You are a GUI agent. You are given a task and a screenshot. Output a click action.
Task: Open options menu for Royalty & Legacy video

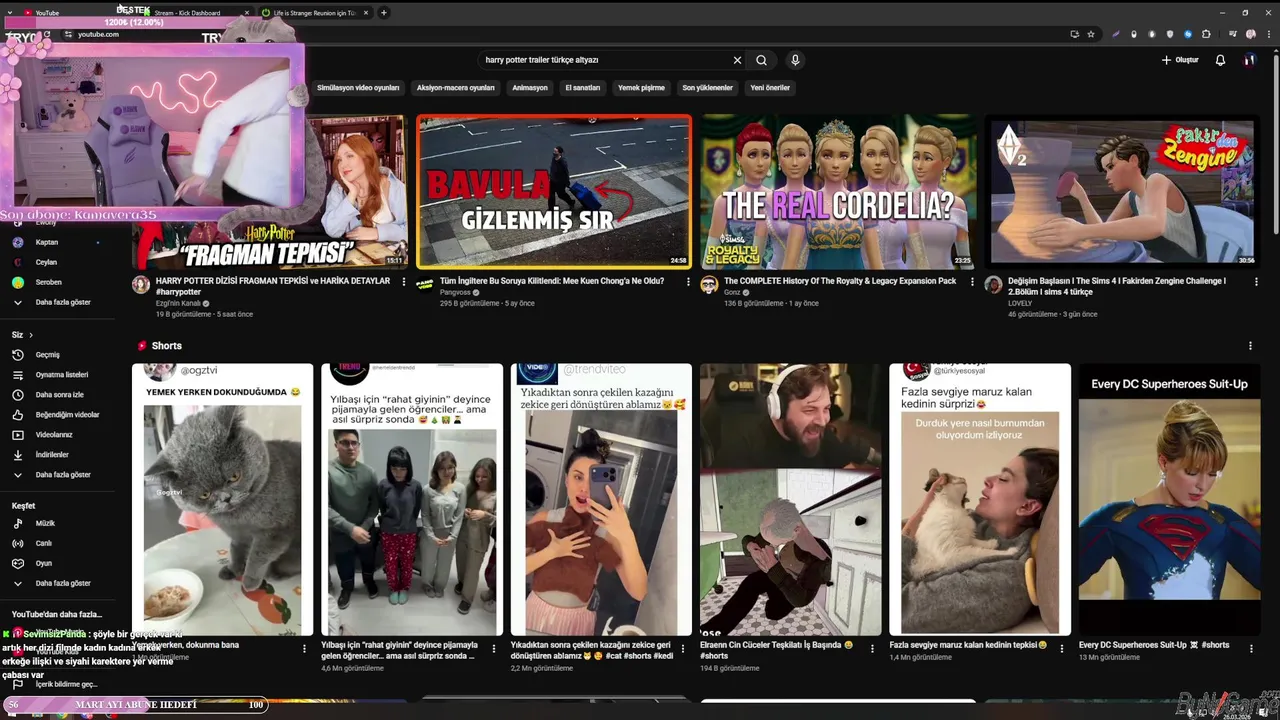pos(971,282)
